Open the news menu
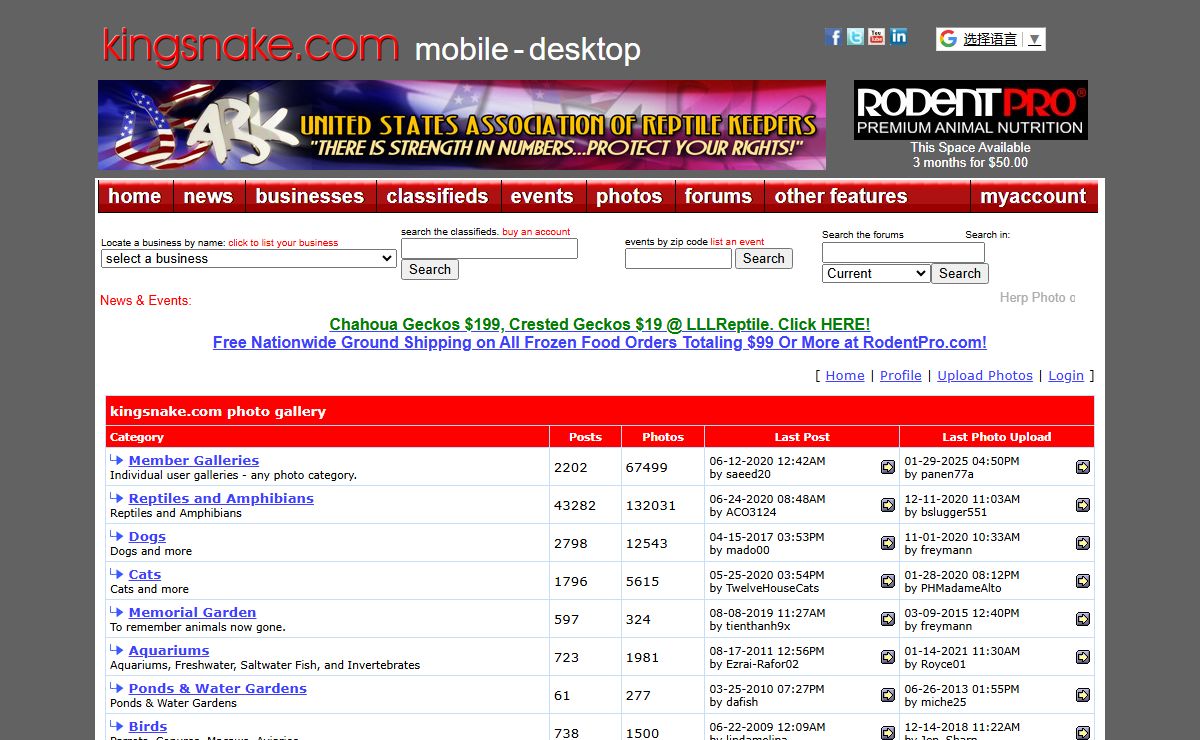The height and width of the screenshot is (740, 1200). pos(208,196)
